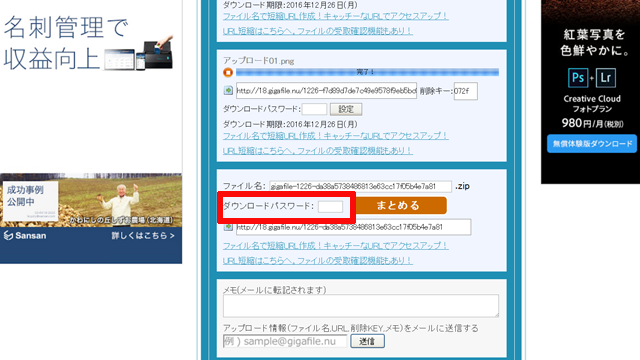Click the 削除キー field showing 072f
The width and height of the screenshot is (640, 360).
tap(465, 91)
